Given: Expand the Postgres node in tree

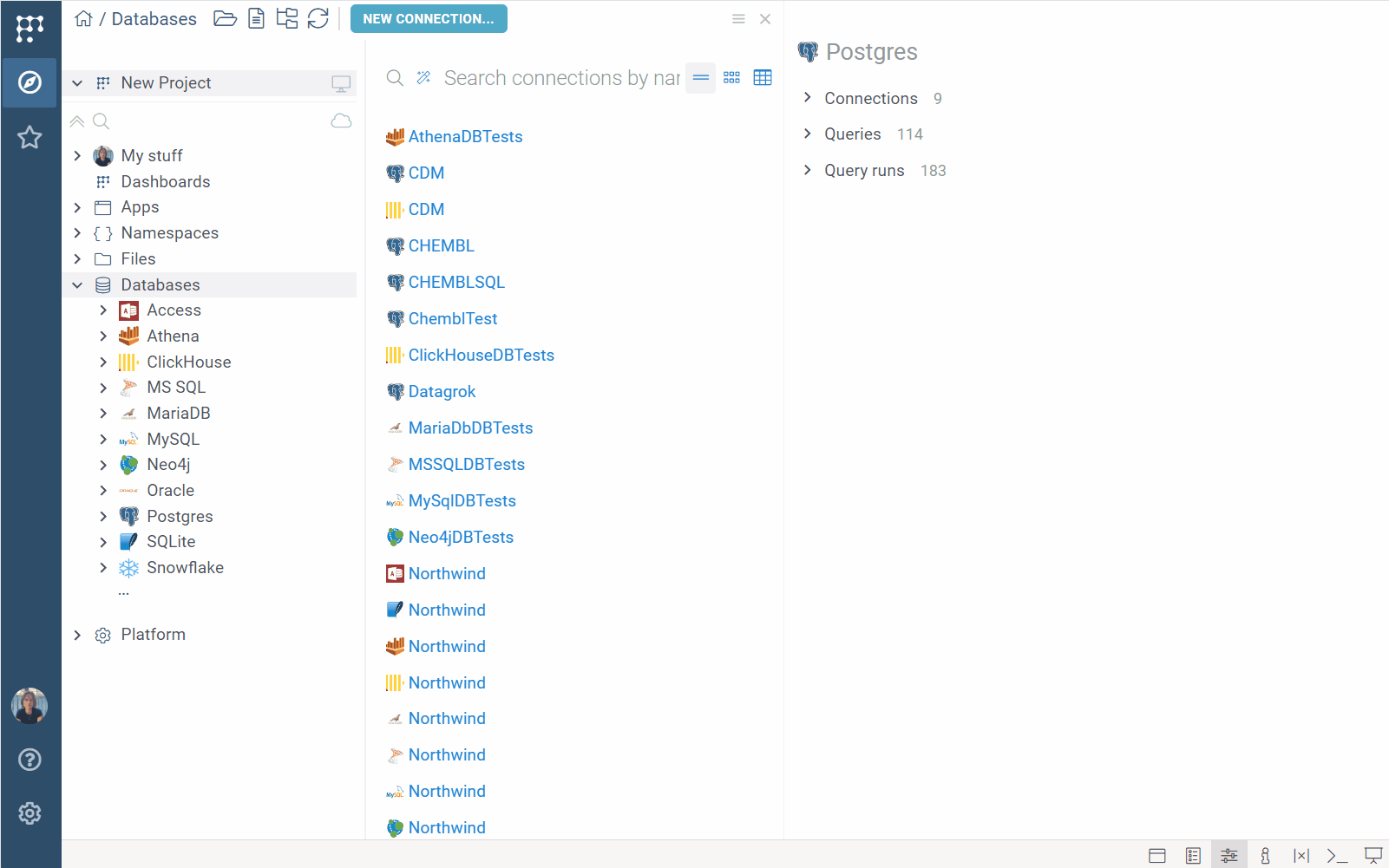Looking at the screenshot, I should pos(103,517).
